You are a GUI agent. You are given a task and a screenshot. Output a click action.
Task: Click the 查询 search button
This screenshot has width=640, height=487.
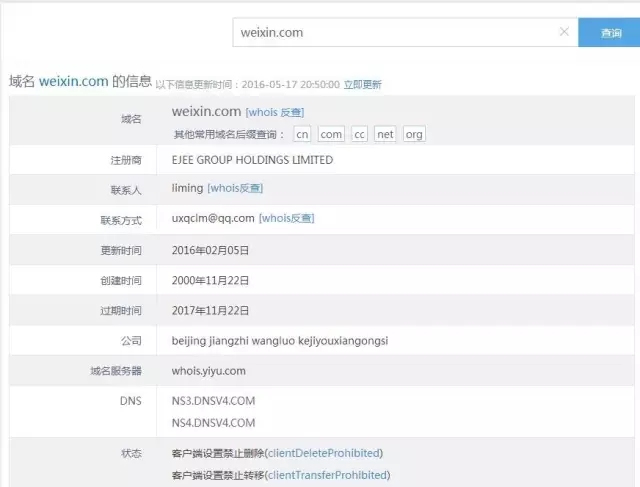(x=610, y=33)
